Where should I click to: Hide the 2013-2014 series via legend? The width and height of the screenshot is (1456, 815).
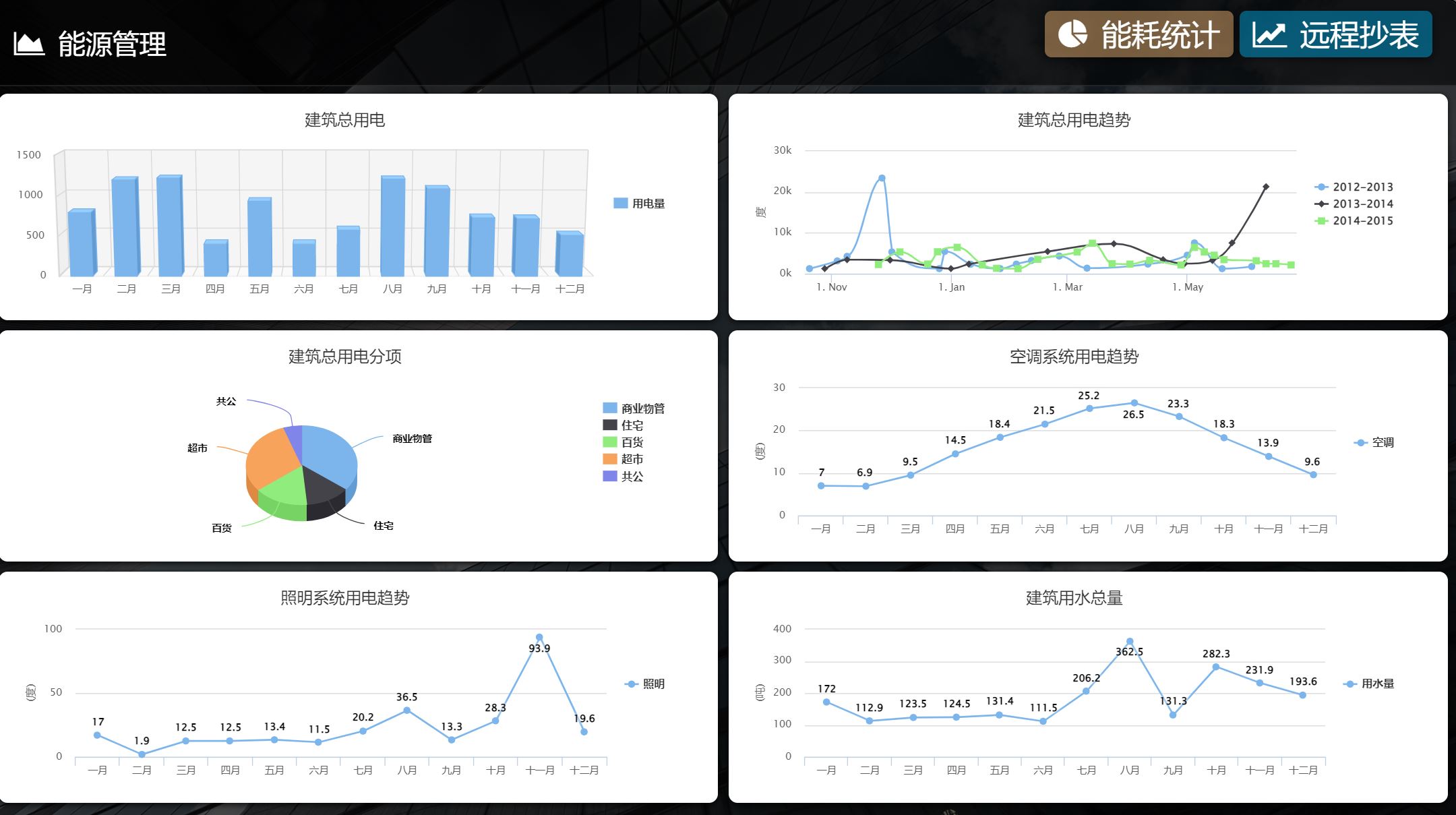1362,204
